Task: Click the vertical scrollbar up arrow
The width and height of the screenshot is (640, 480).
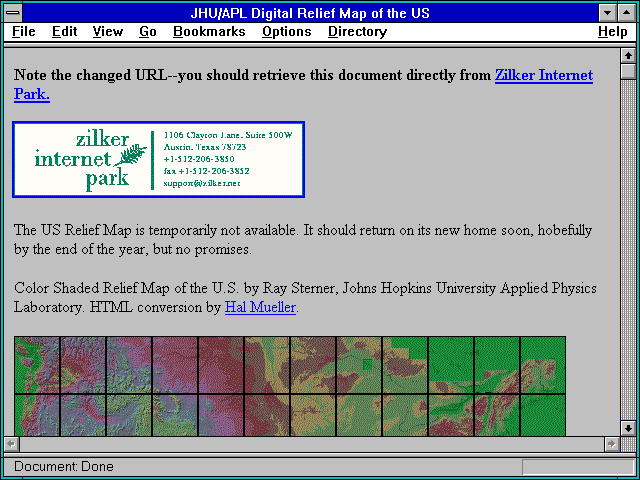Action: pos(628,56)
